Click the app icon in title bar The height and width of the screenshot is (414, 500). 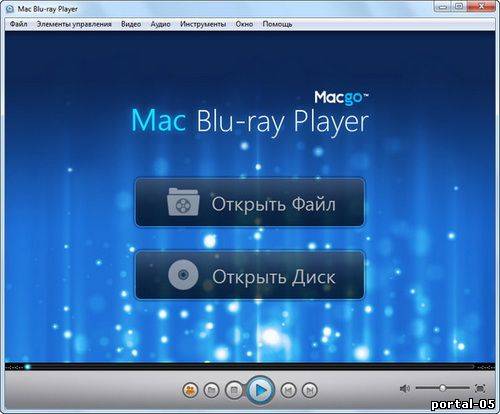10,9
